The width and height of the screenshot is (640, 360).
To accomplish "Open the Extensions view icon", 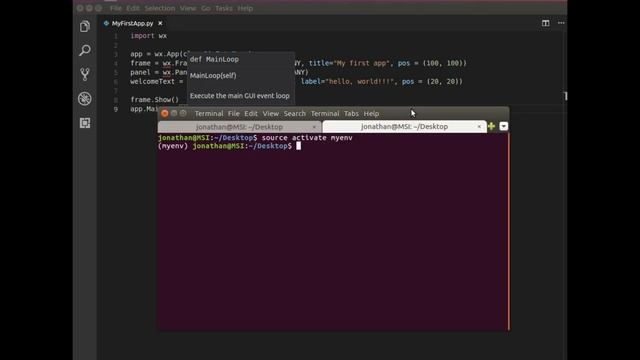I will pos(85,123).
